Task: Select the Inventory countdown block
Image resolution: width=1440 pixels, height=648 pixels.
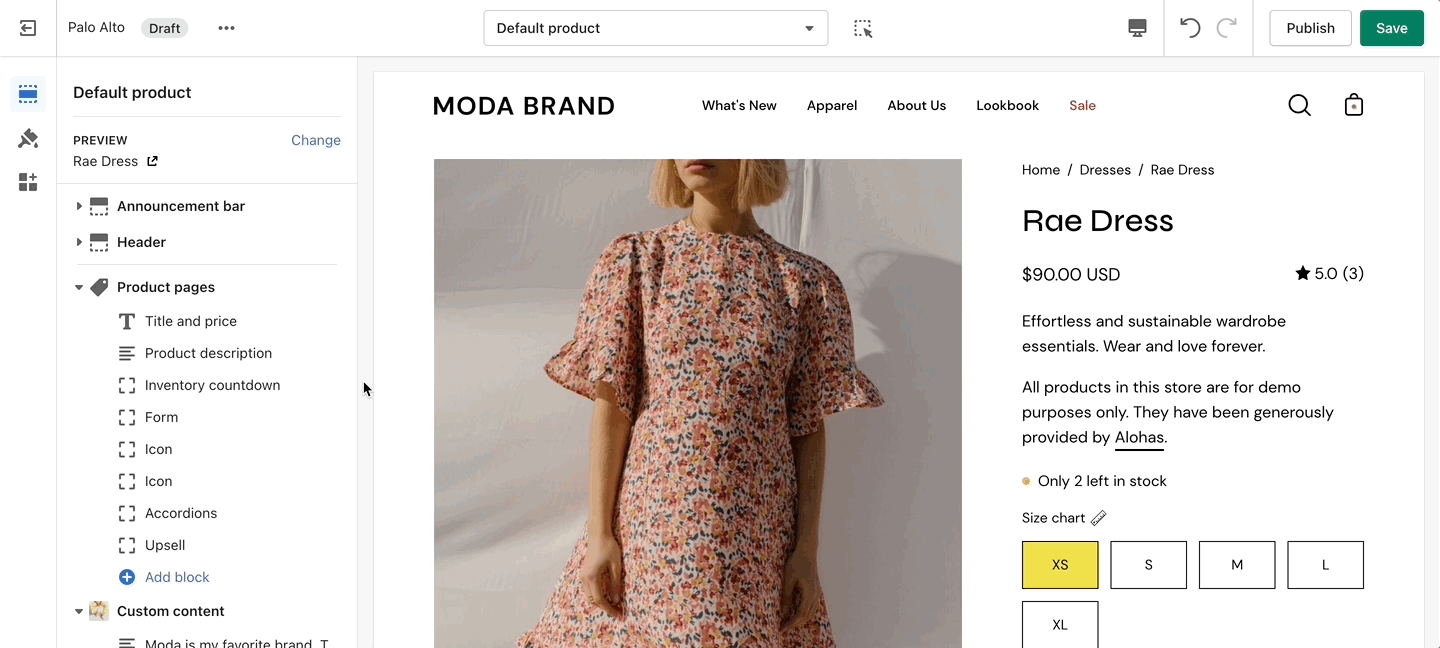Action: coord(212,385)
